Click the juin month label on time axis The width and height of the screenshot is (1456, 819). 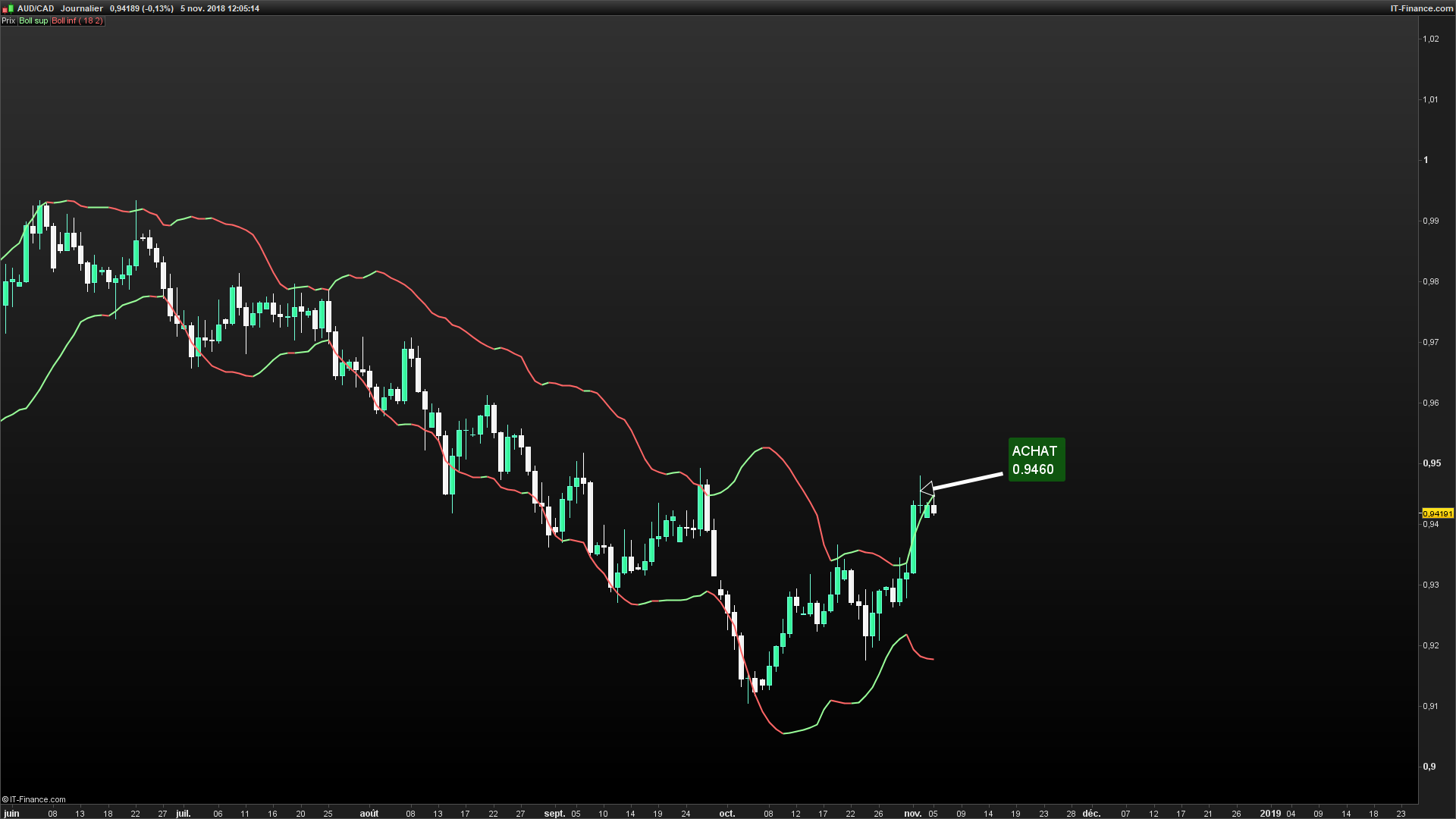click(11, 813)
